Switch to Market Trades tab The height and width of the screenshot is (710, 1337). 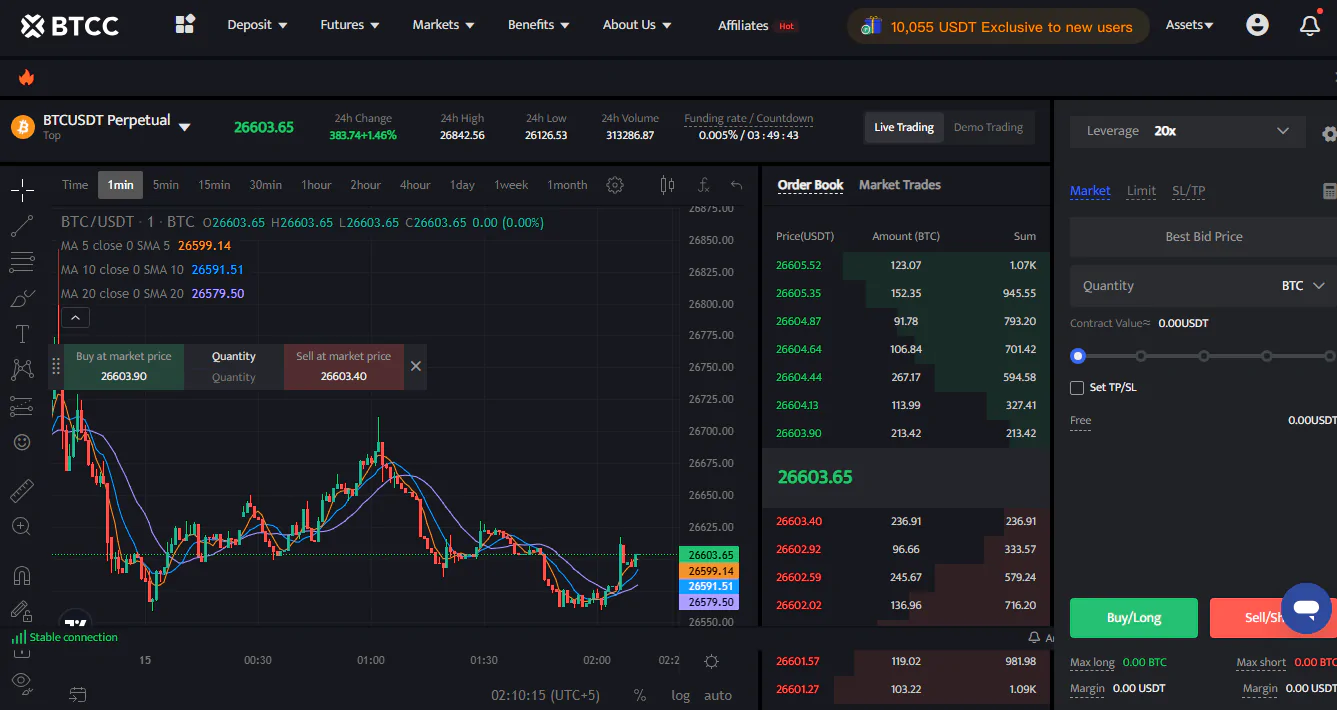click(x=899, y=185)
